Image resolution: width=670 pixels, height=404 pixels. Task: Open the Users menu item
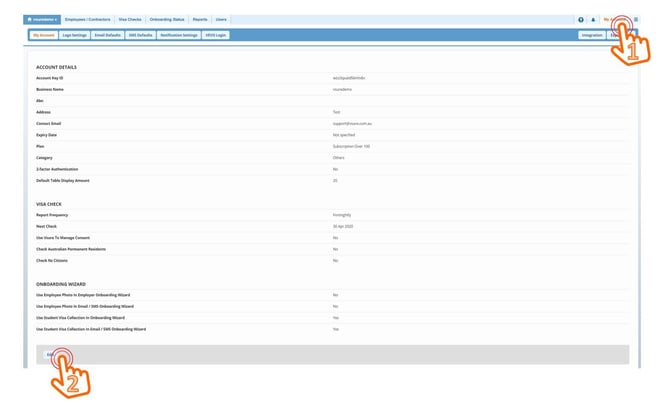(x=221, y=19)
